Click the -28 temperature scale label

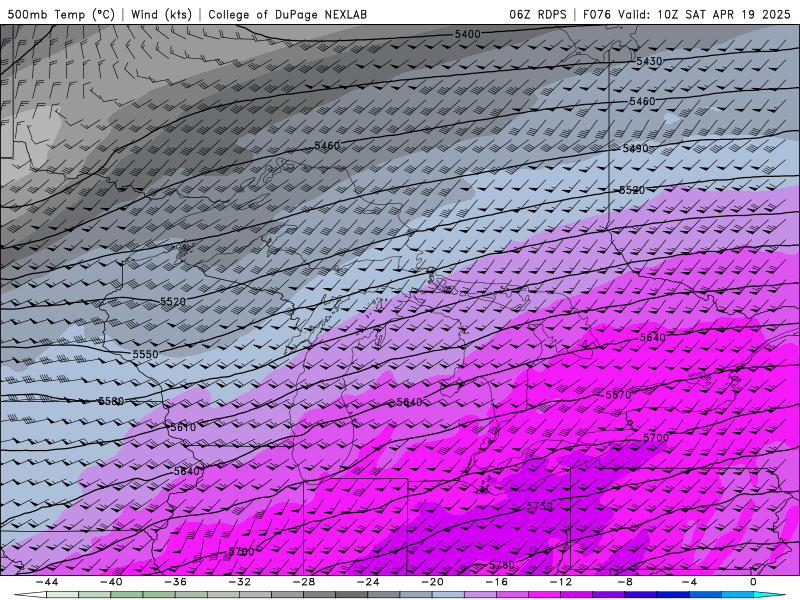(x=304, y=582)
